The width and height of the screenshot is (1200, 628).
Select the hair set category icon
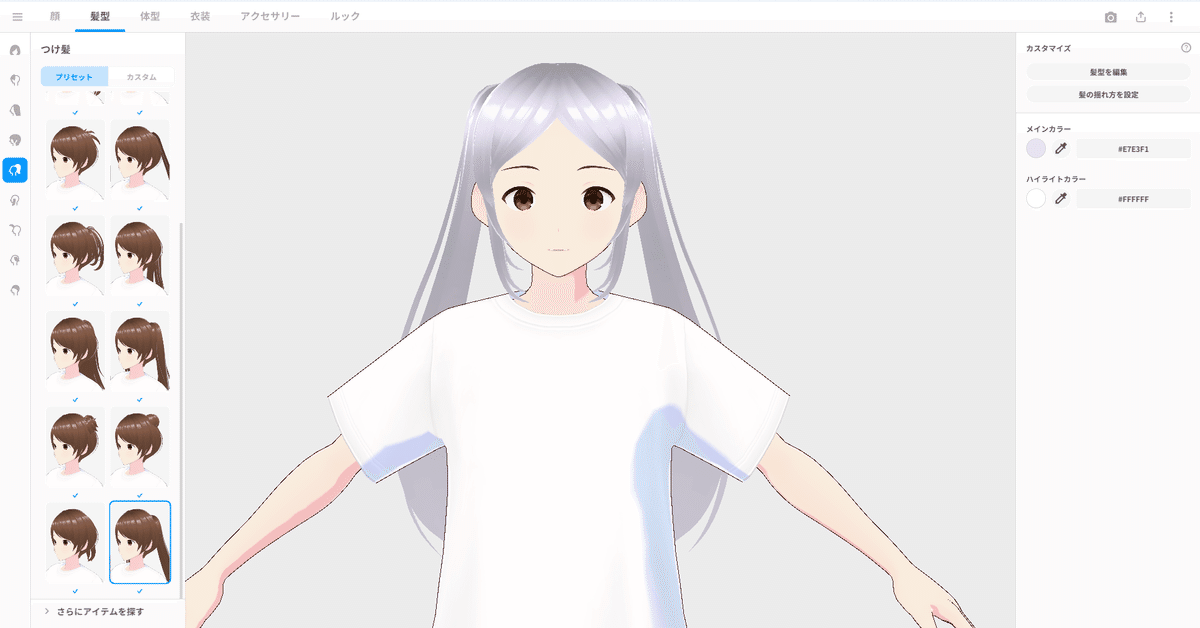pos(15,50)
